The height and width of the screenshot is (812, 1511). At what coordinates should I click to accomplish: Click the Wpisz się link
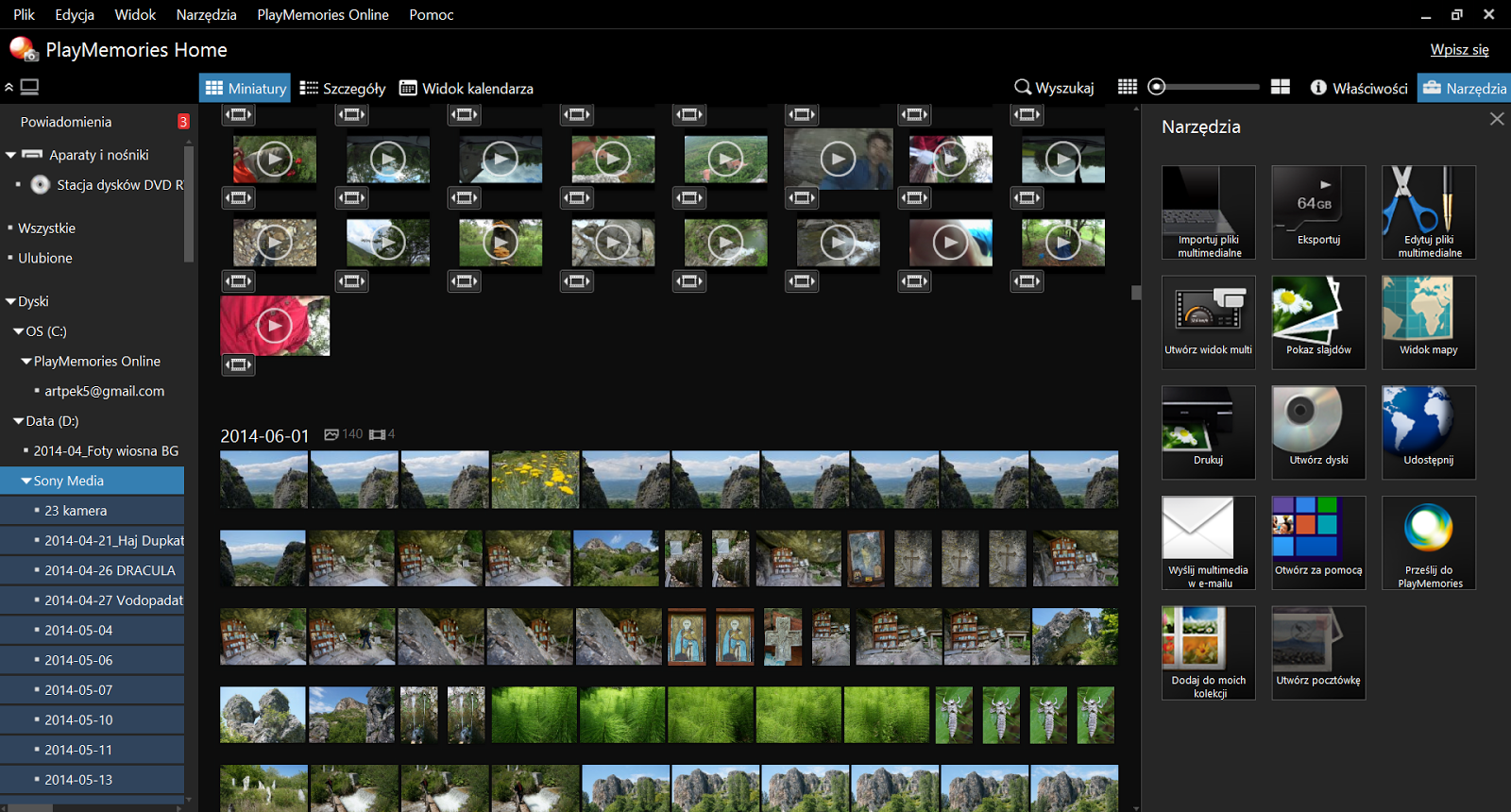(x=1459, y=49)
